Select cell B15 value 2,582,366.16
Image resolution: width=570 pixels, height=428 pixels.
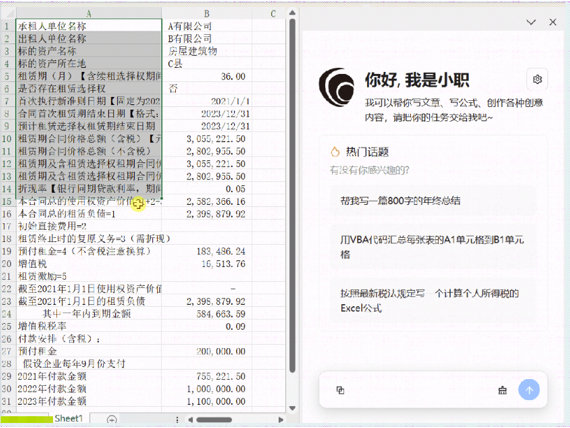click(x=206, y=201)
